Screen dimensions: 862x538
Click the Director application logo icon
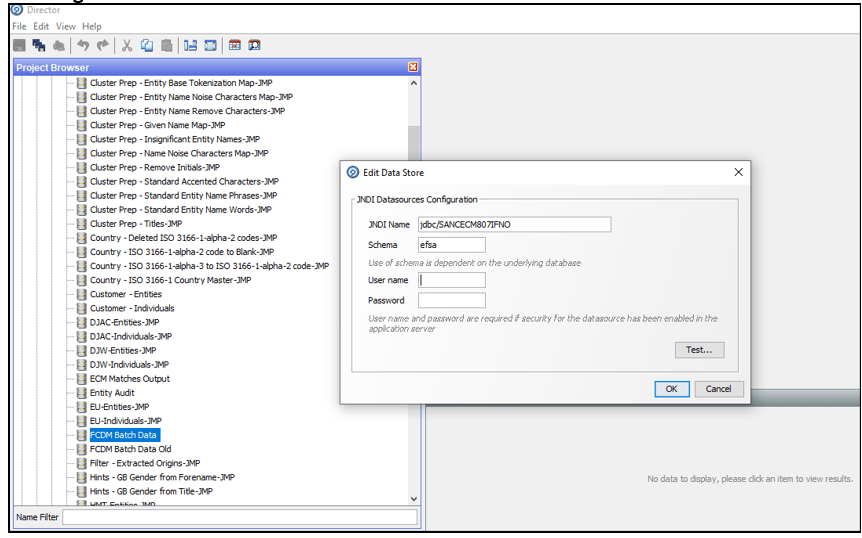[x=17, y=9]
